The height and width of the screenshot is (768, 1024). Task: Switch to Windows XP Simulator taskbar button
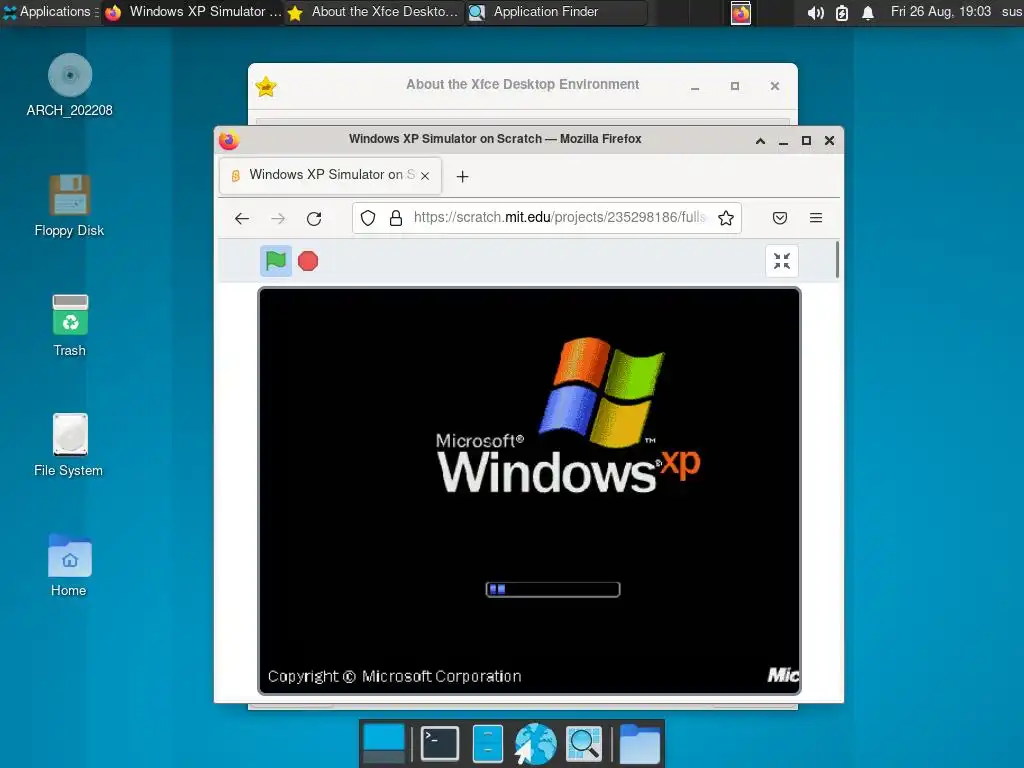194,12
